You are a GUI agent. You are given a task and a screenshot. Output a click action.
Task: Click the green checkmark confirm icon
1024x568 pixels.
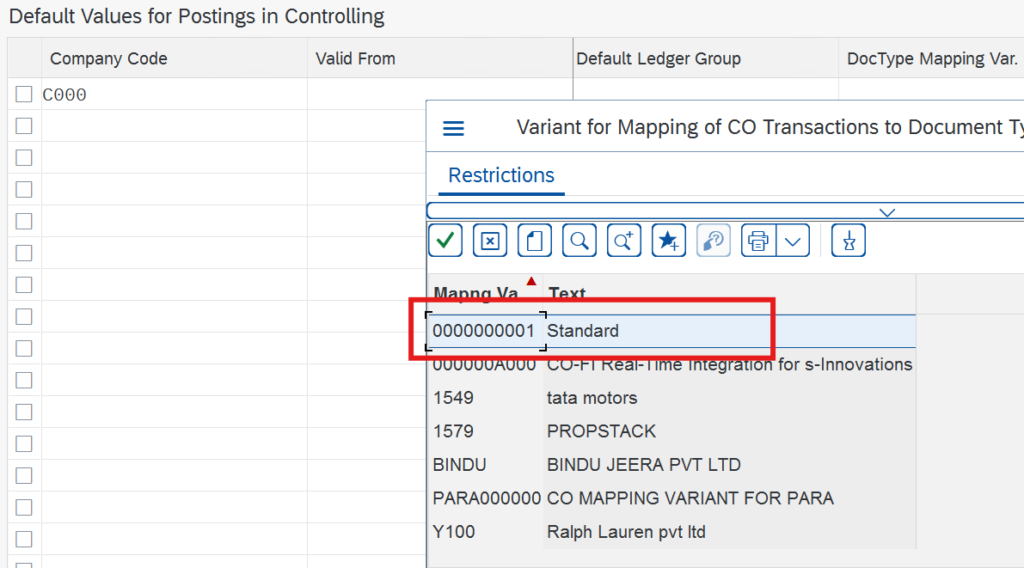pos(445,240)
